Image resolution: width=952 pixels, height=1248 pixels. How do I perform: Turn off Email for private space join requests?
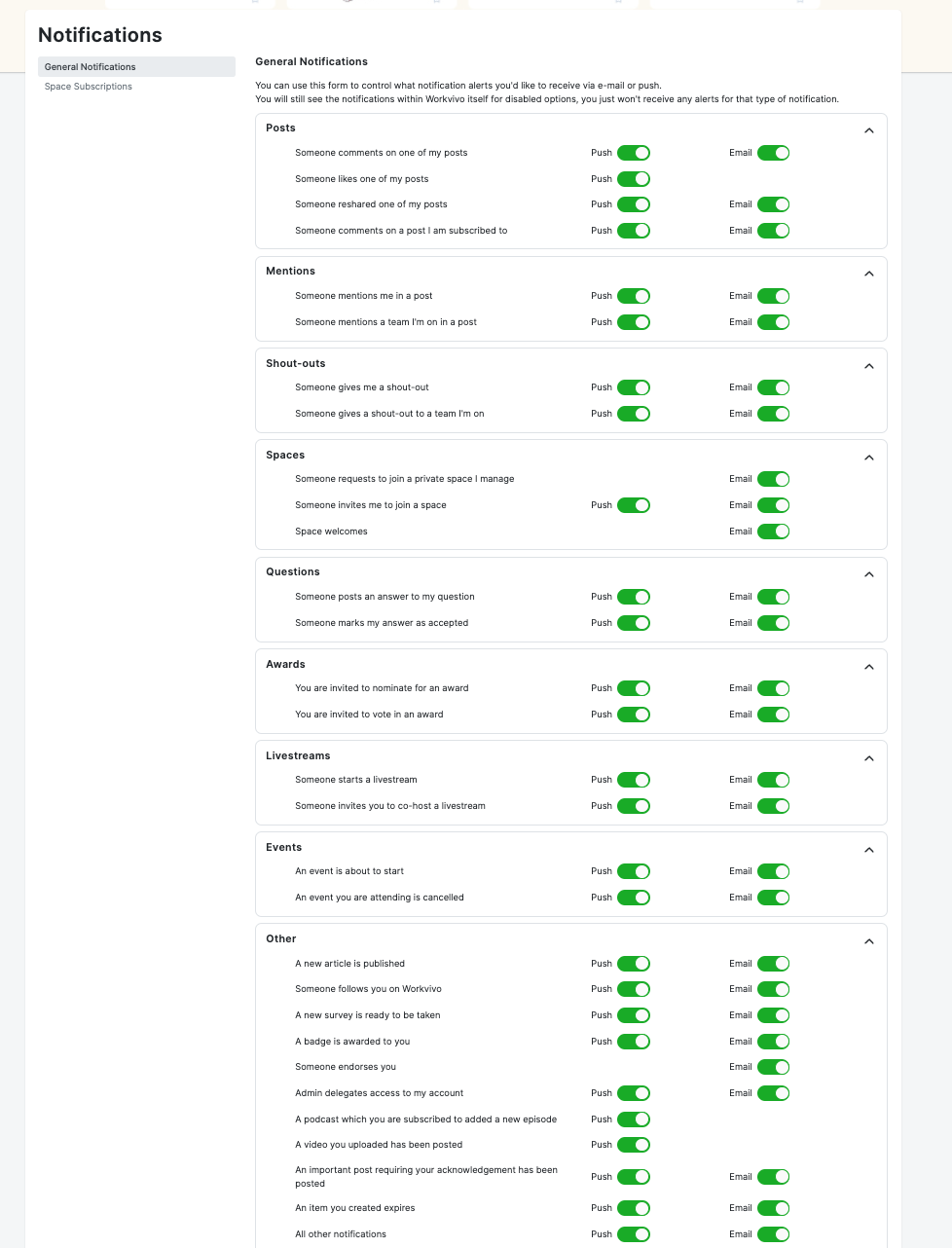tap(774, 479)
